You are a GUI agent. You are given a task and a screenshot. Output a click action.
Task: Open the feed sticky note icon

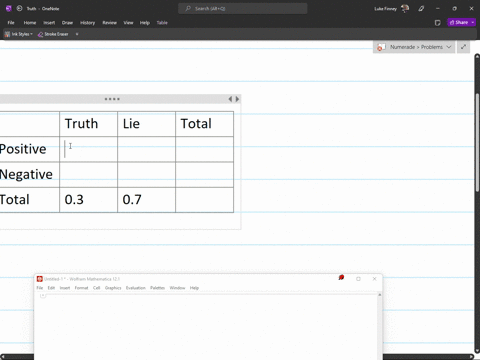[x=438, y=23]
